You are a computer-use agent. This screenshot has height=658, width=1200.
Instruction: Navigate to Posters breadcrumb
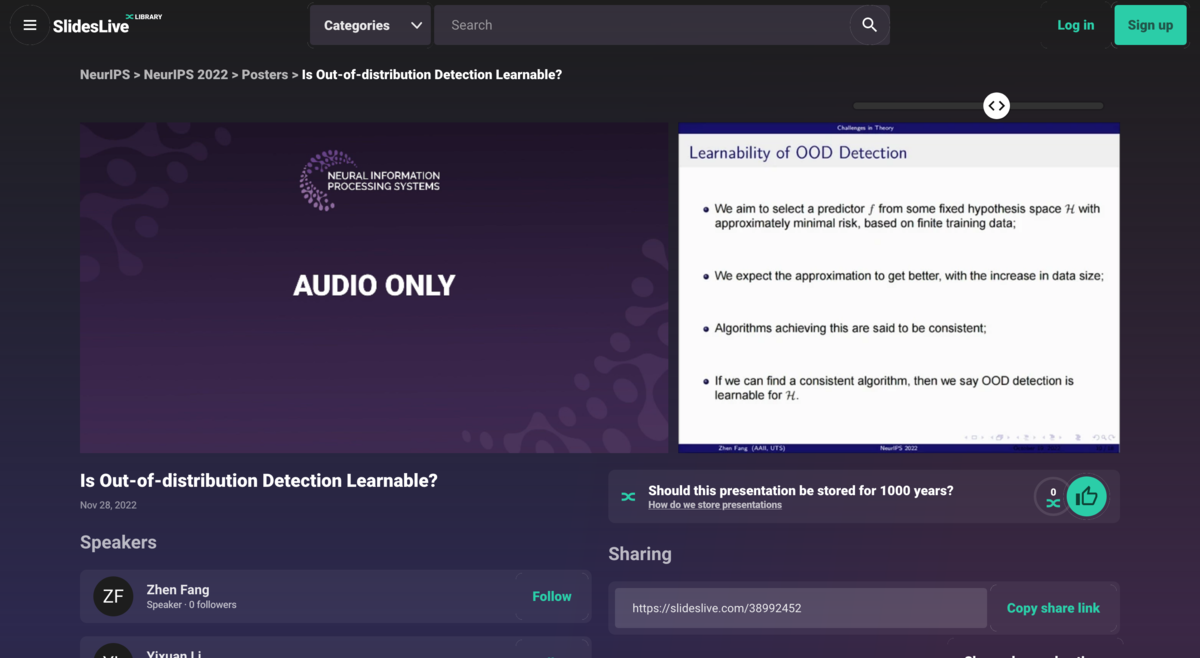tap(265, 75)
